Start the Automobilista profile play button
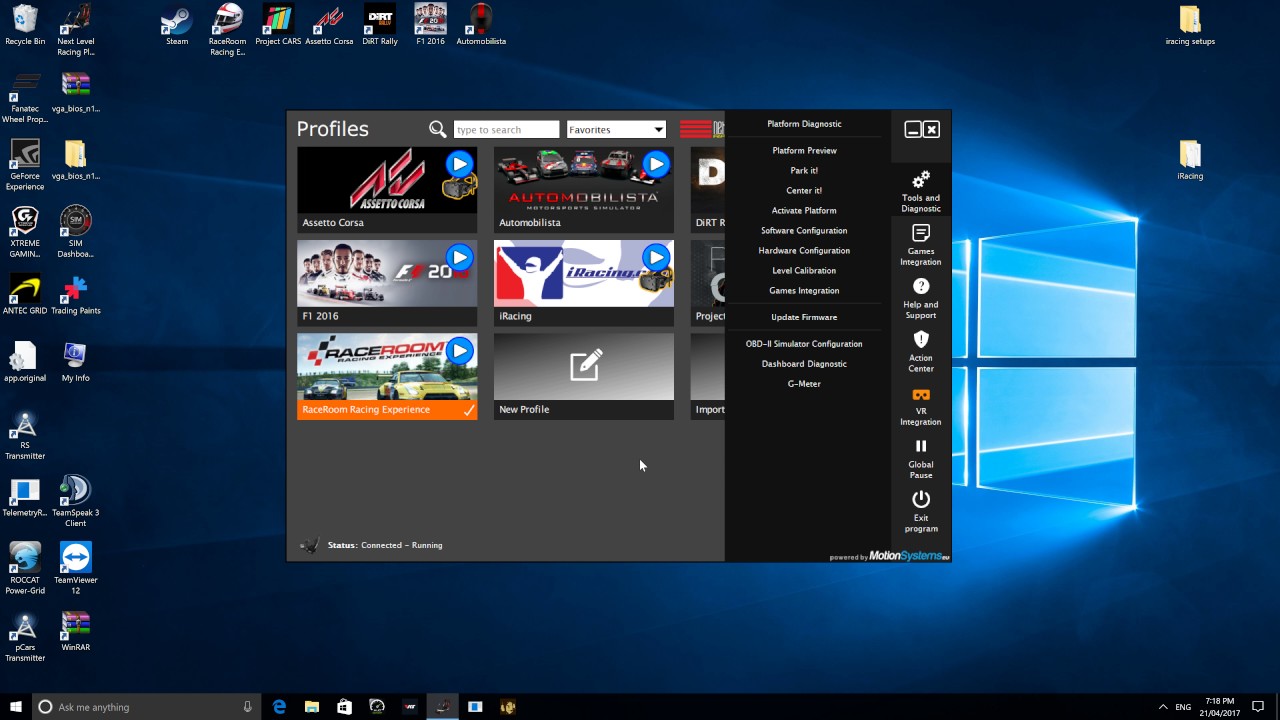Screen dimensions: 1280x720 point(656,164)
